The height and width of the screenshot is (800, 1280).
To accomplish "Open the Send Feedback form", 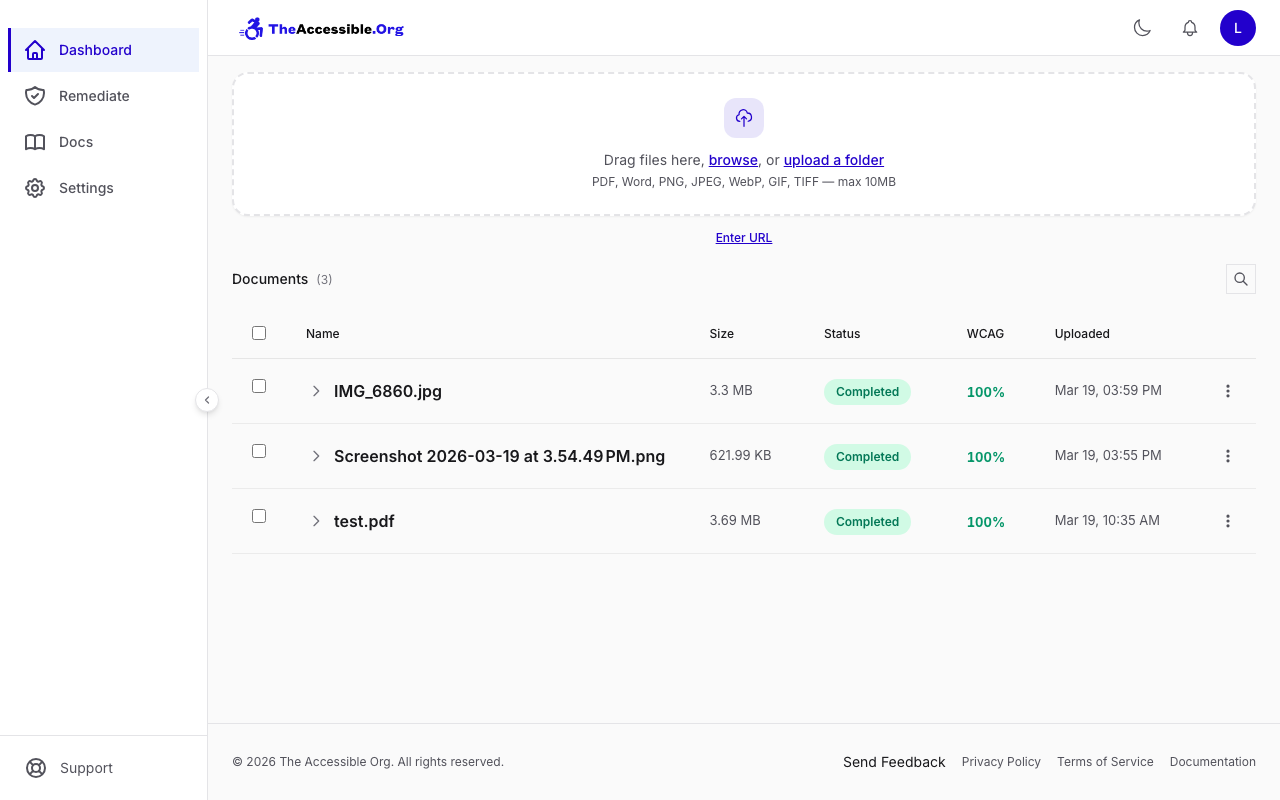I will 894,762.
